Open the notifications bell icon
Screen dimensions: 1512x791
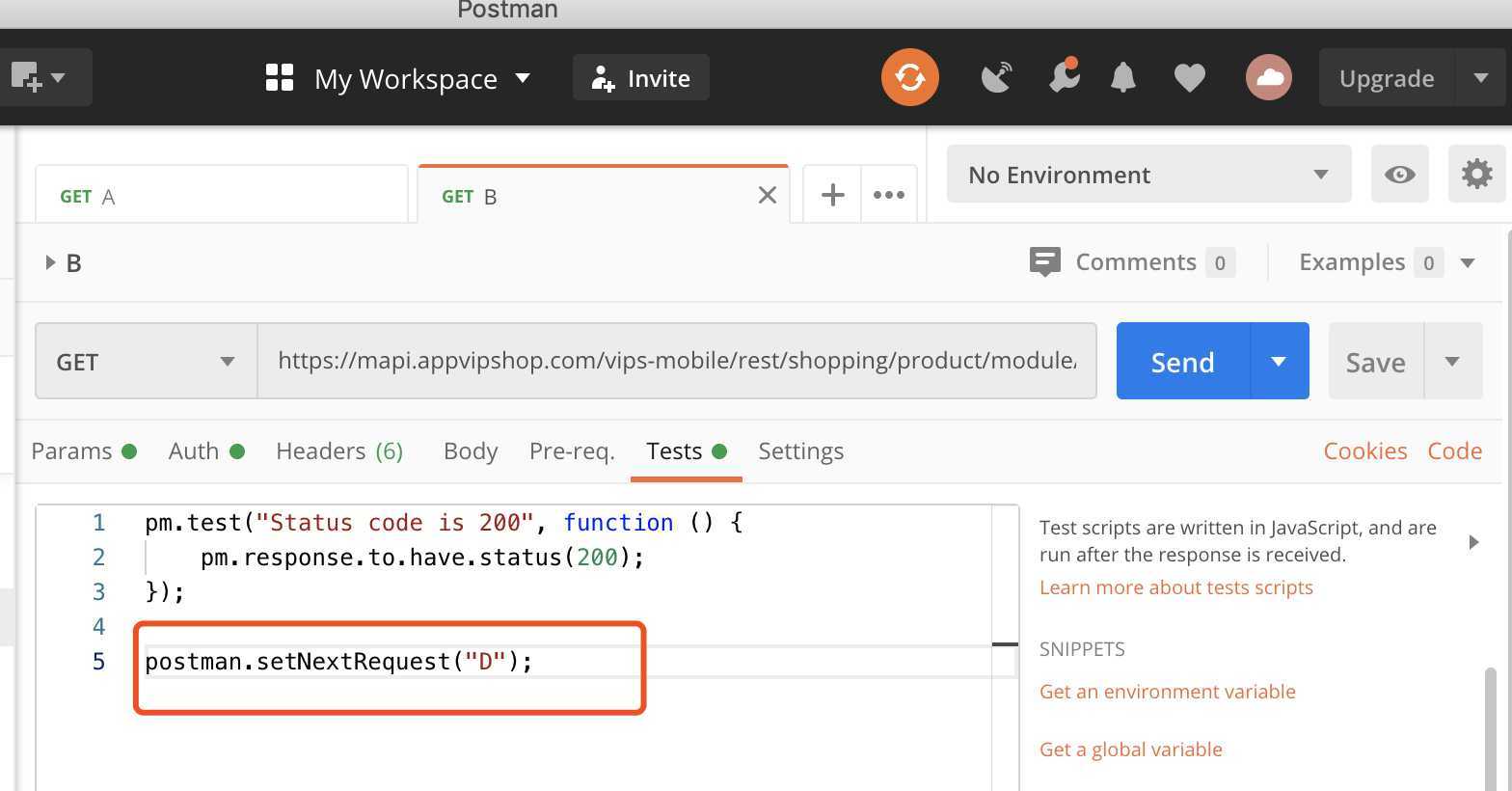pyautogui.click(x=1123, y=77)
